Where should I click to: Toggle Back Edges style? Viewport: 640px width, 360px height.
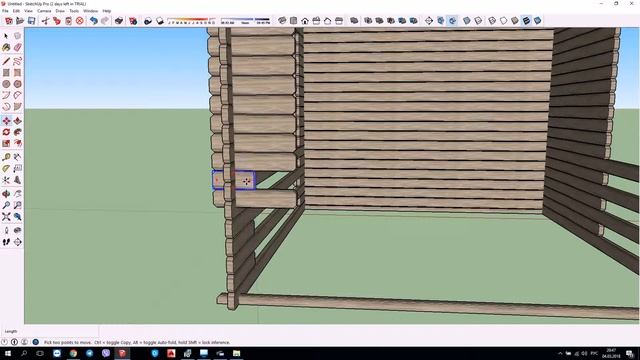coord(478,21)
